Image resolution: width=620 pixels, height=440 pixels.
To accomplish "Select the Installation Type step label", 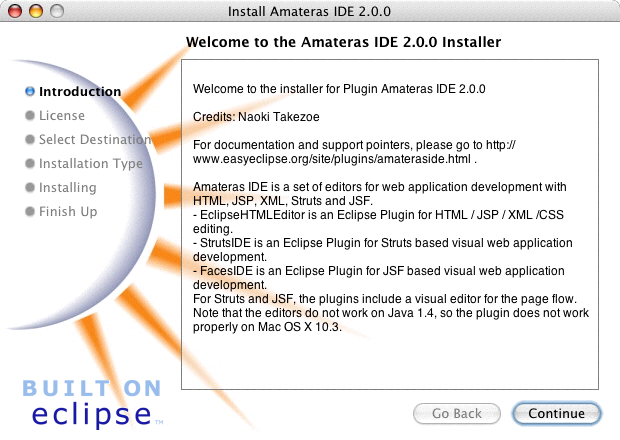I will point(91,164).
